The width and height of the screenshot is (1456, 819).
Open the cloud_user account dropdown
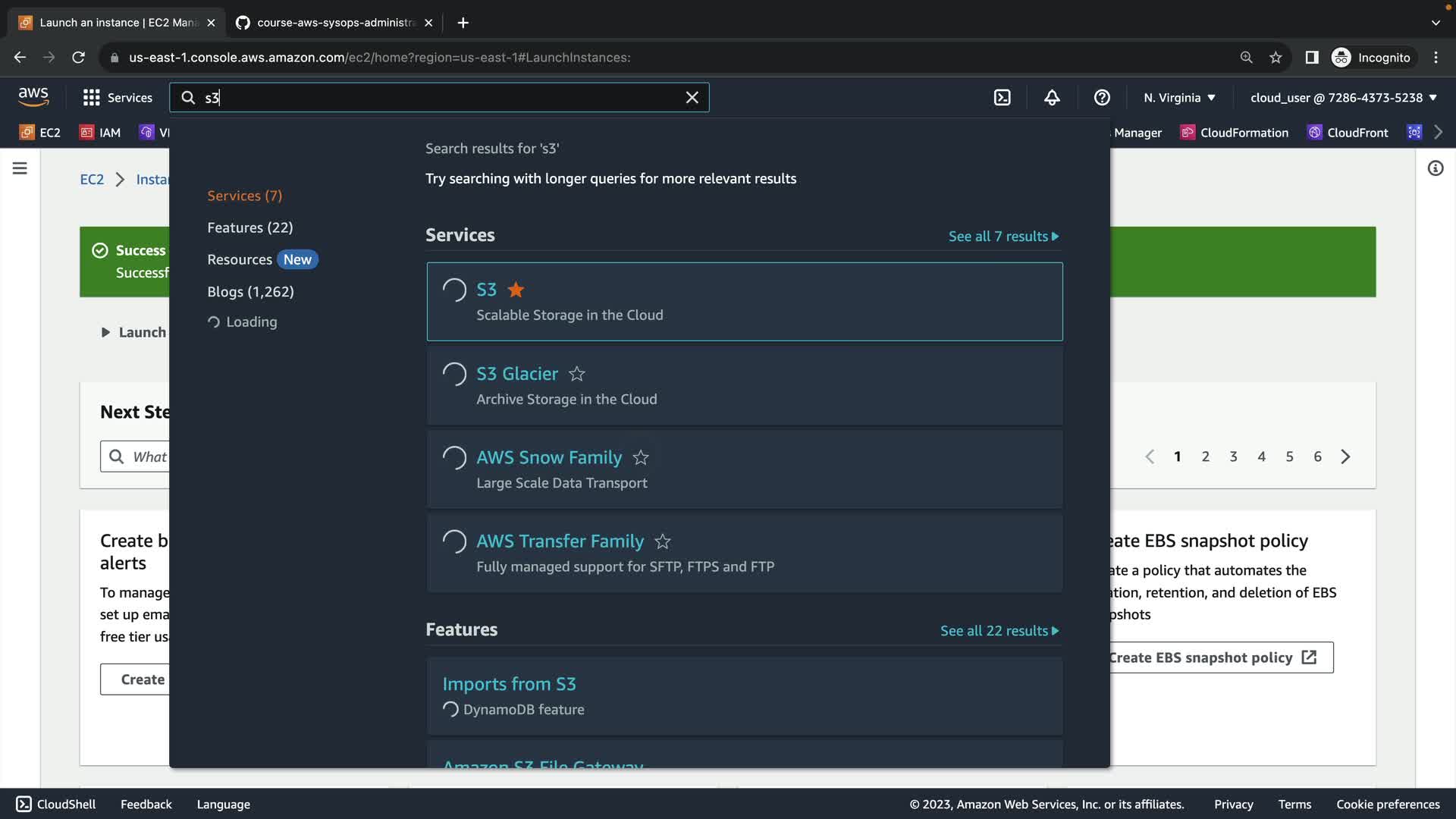pos(1343,98)
